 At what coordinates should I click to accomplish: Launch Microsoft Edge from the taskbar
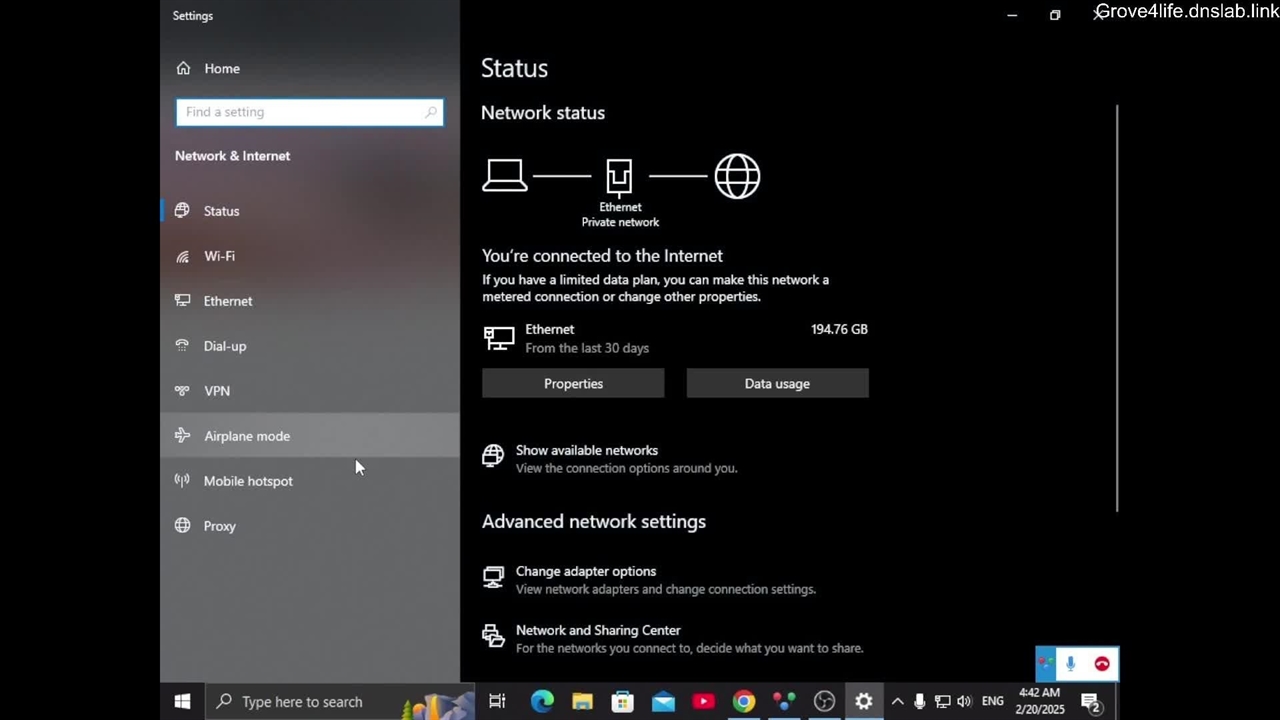[x=542, y=702]
